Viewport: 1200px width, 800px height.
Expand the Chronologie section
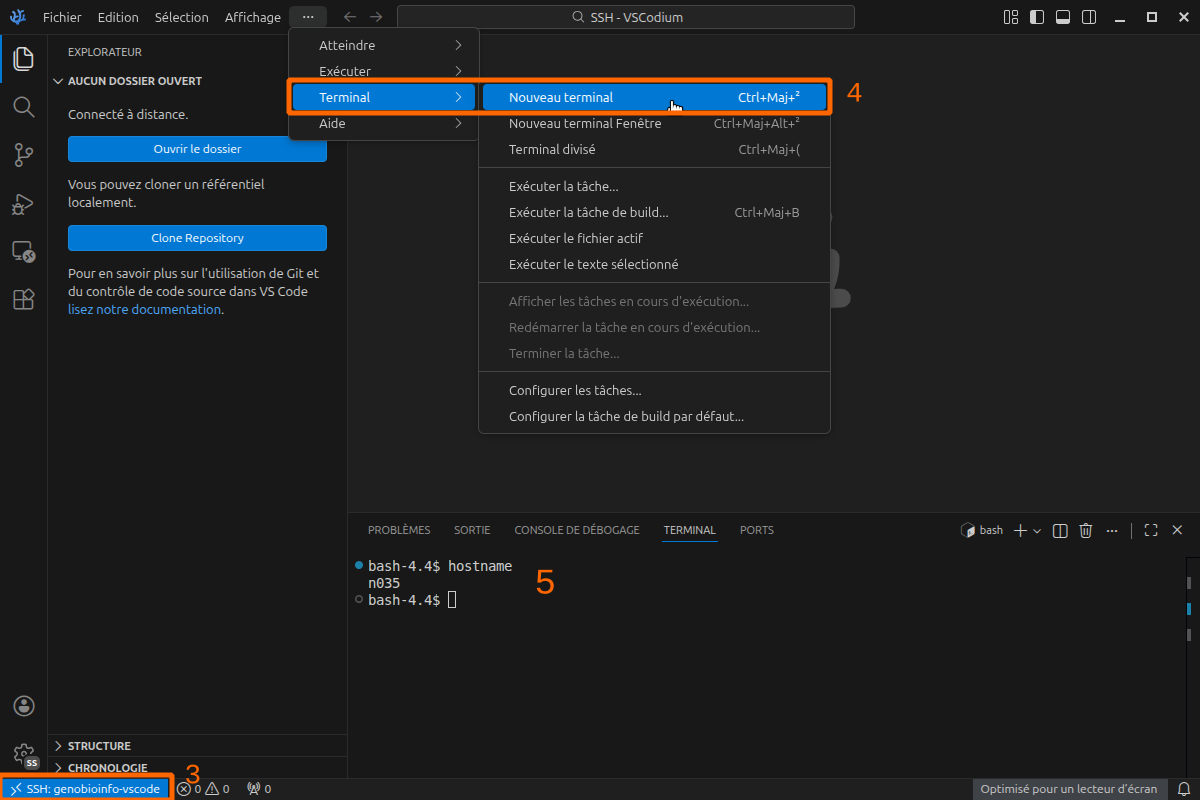pos(197,768)
